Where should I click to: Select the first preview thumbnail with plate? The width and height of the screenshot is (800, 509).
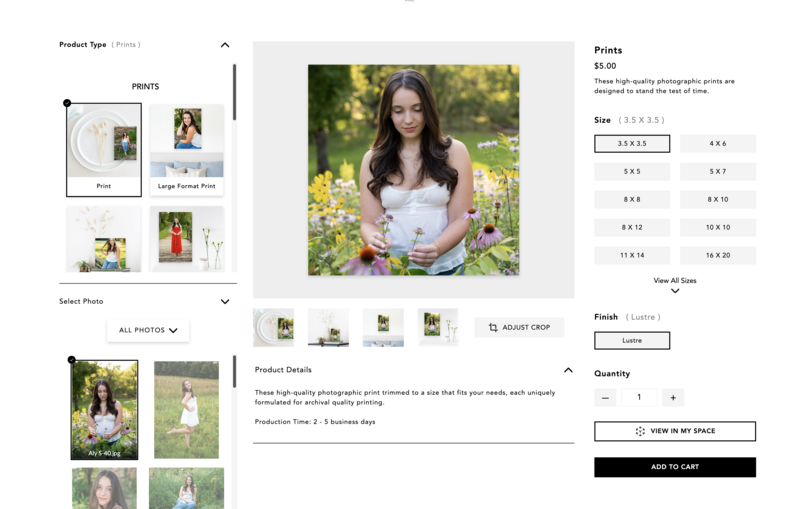(273, 327)
